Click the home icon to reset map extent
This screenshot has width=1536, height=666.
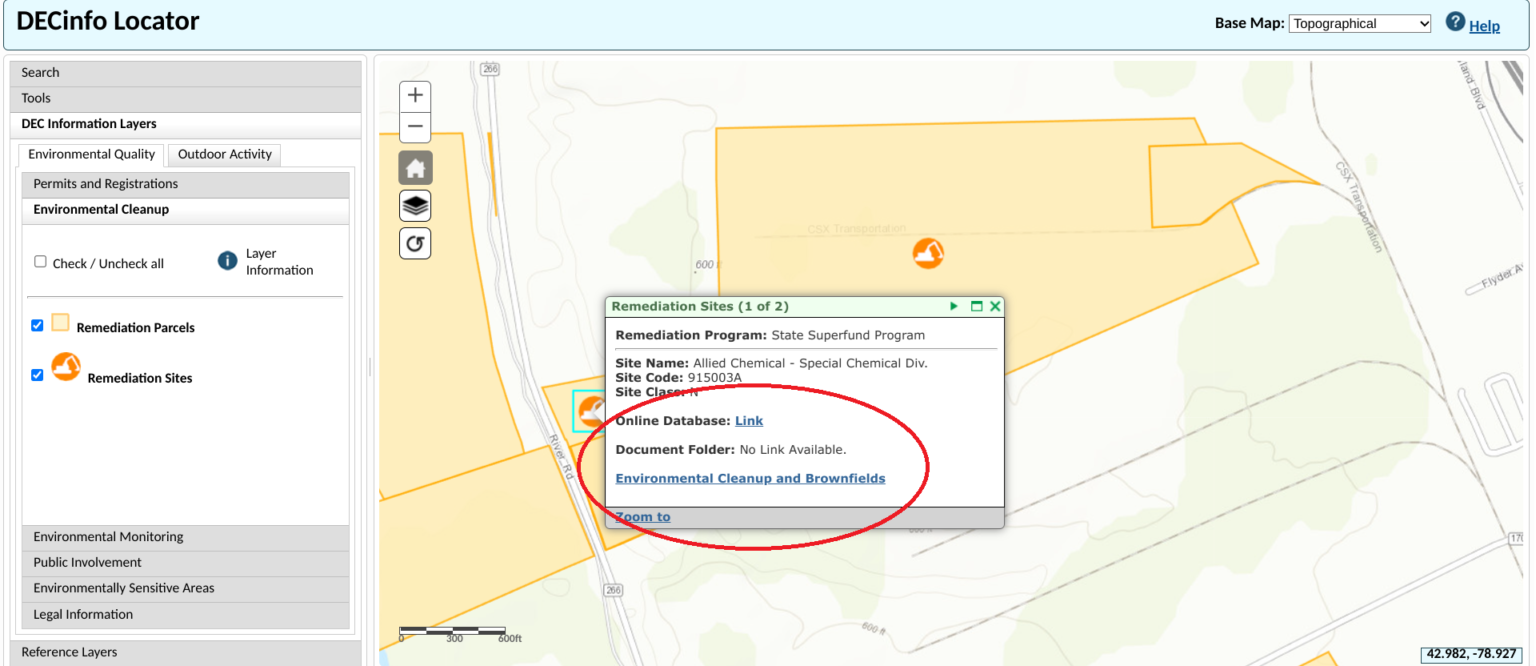coord(415,167)
